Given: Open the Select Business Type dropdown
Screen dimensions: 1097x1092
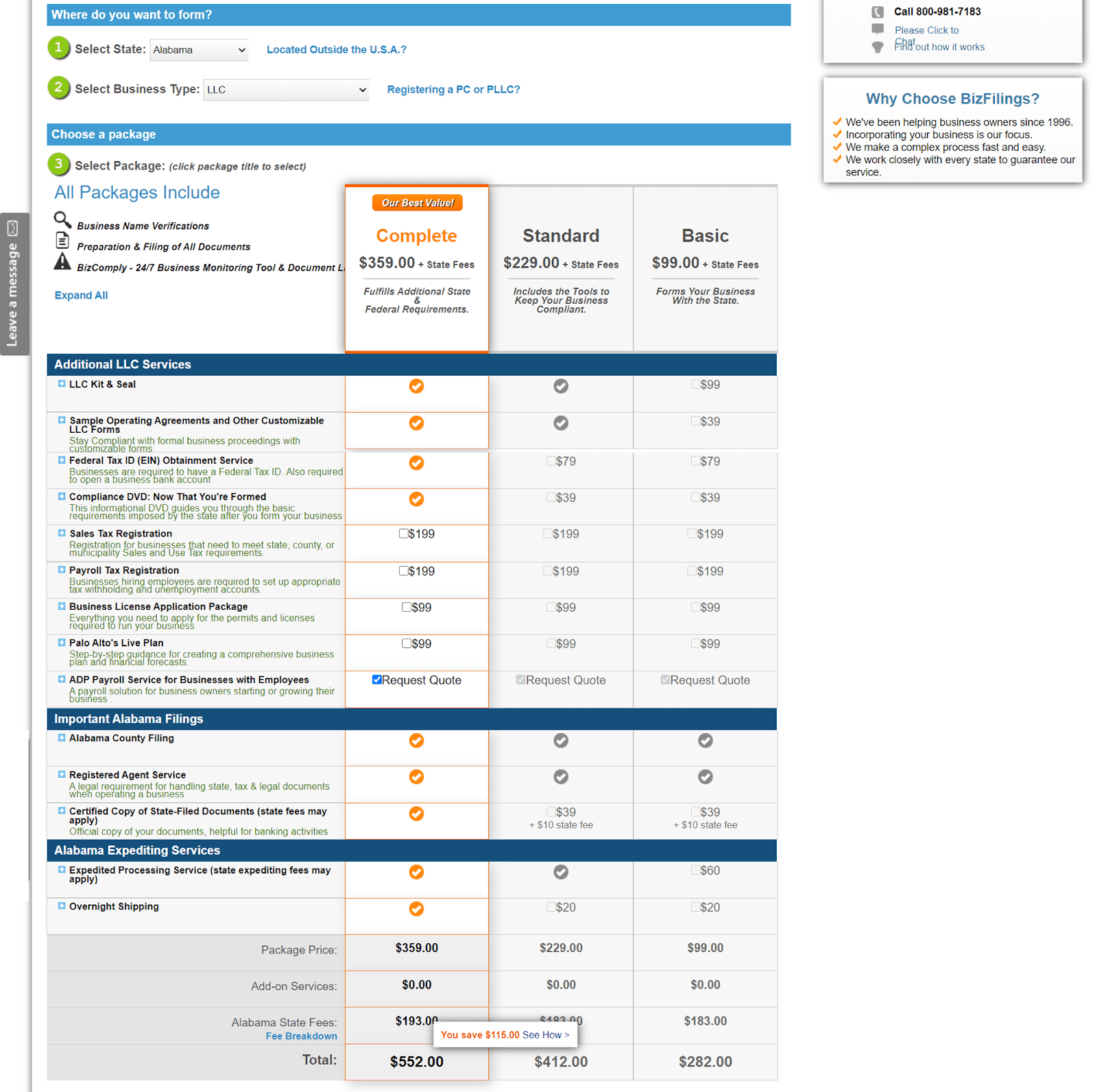Looking at the screenshot, I should 286,90.
